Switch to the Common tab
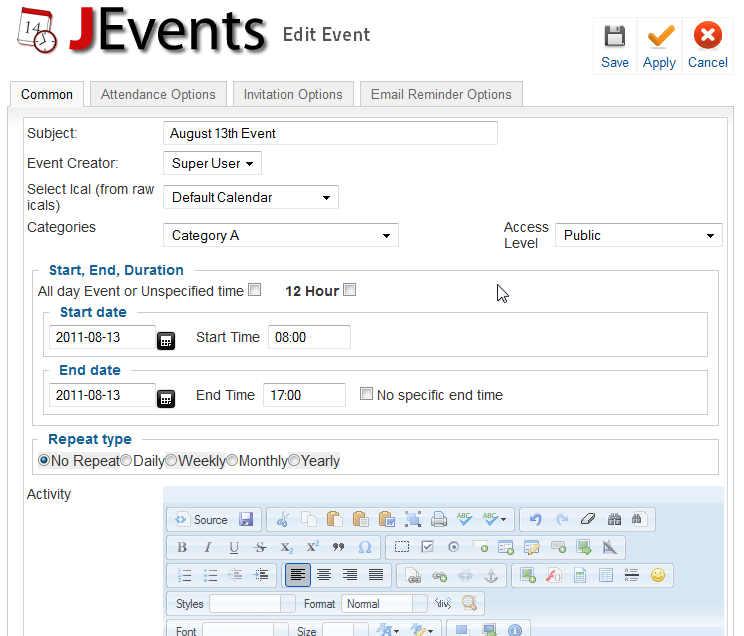The height and width of the screenshot is (636, 744). pyautogui.click(x=47, y=94)
